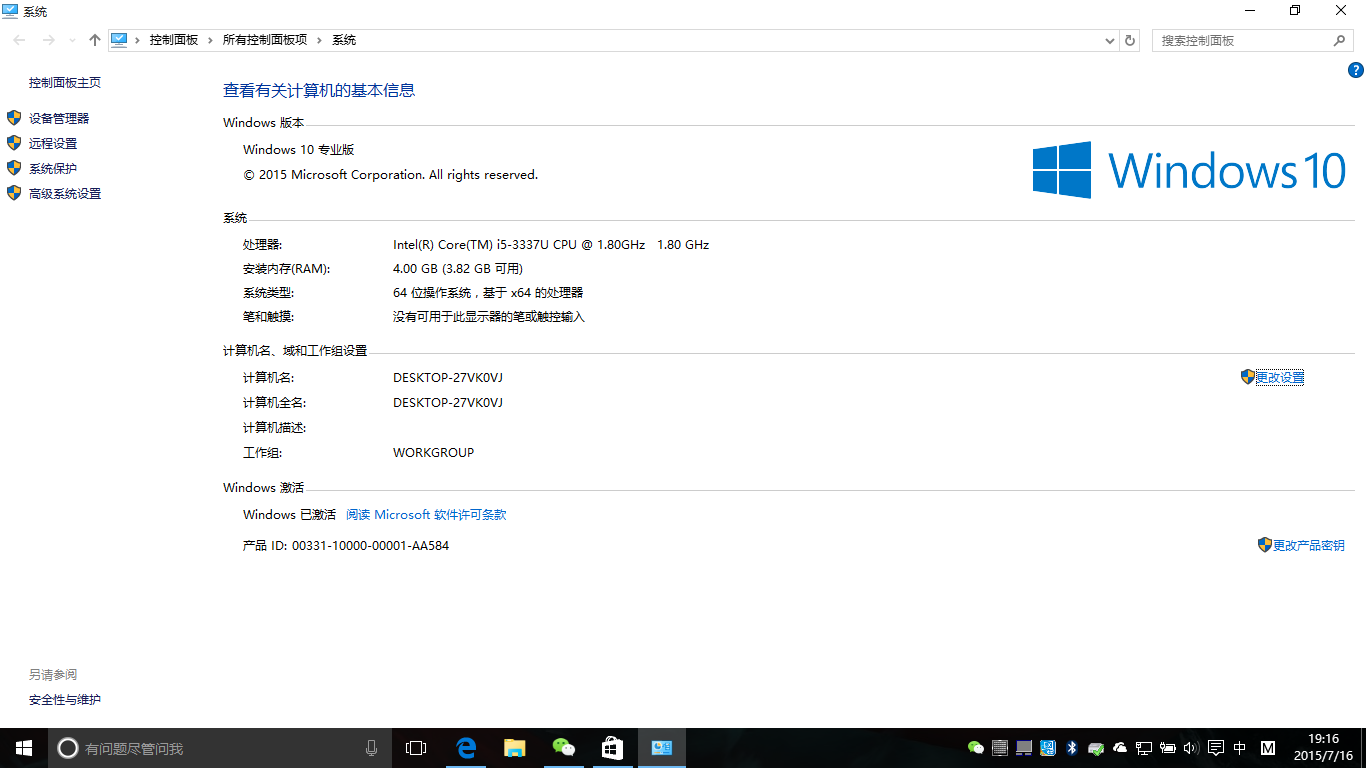Open the Action Center notification icon
The height and width of the screenshot is (768, 1366).
click(1214, 747)
